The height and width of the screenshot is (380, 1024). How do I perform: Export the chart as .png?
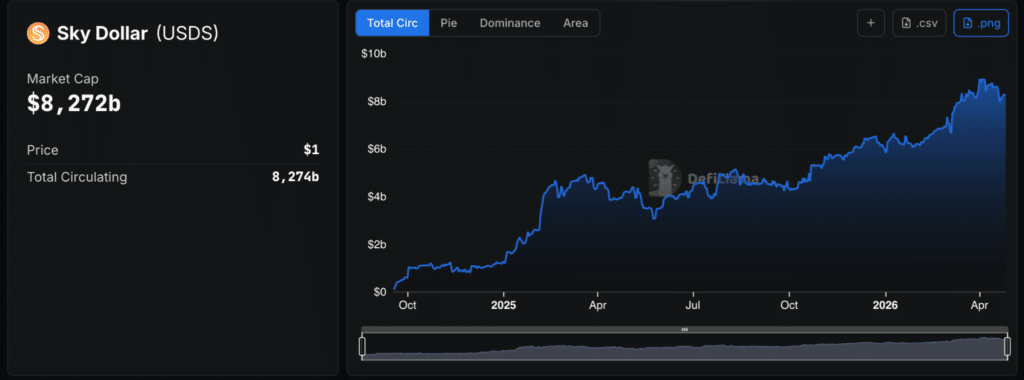click(x=981, y=23)
